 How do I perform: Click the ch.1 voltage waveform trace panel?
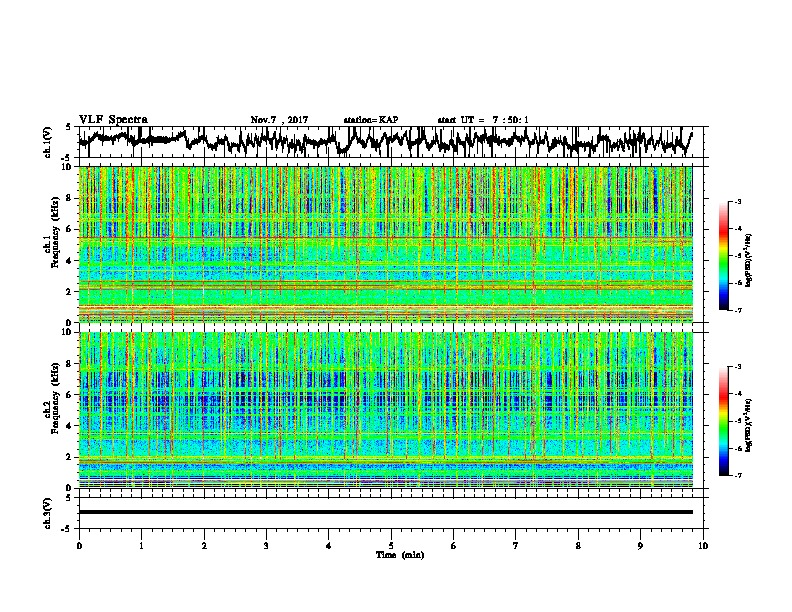(x=393, y=142)
